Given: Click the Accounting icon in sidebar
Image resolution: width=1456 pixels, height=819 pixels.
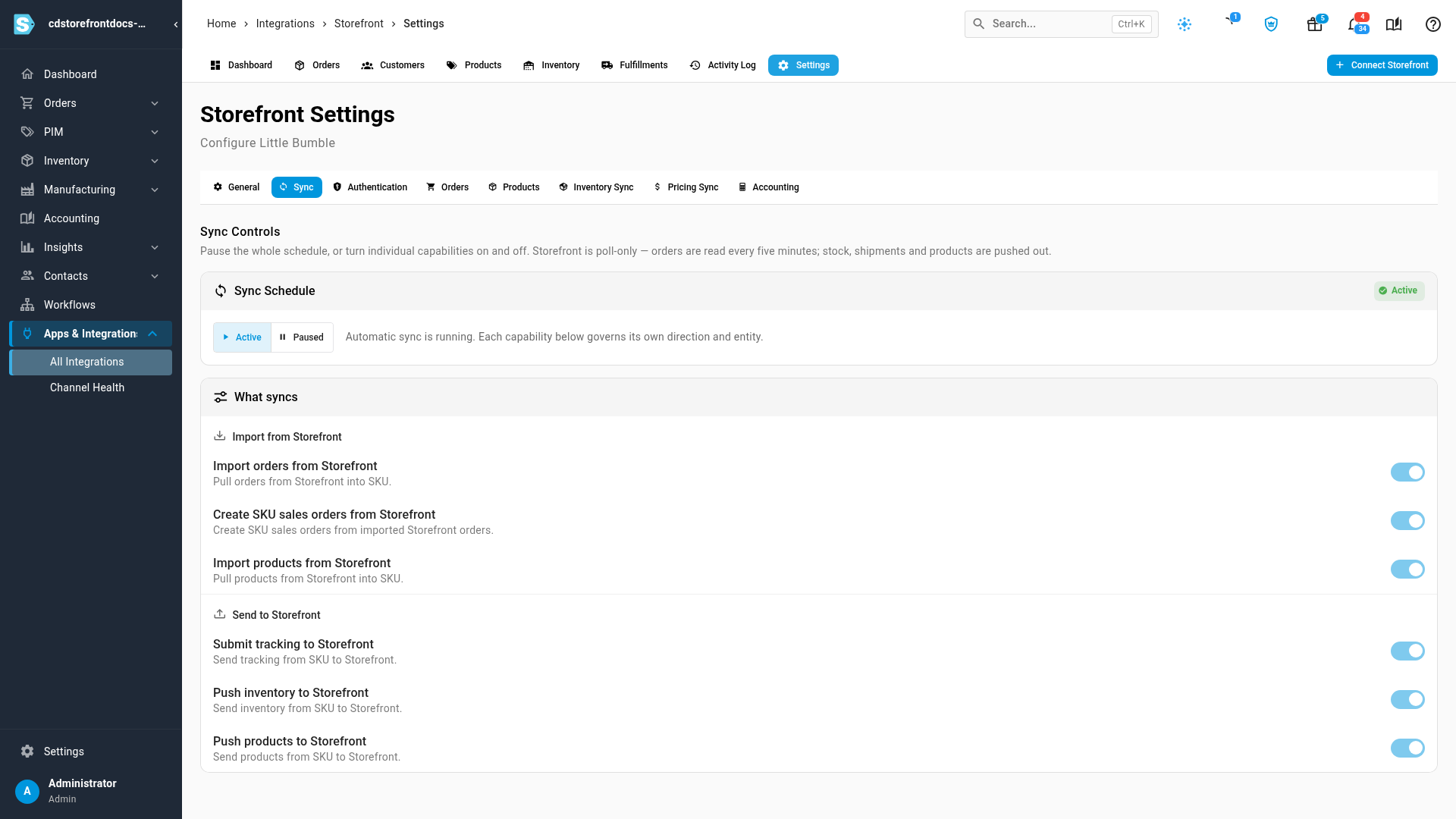Looking at the screenshot, I should tap(27, 218).
